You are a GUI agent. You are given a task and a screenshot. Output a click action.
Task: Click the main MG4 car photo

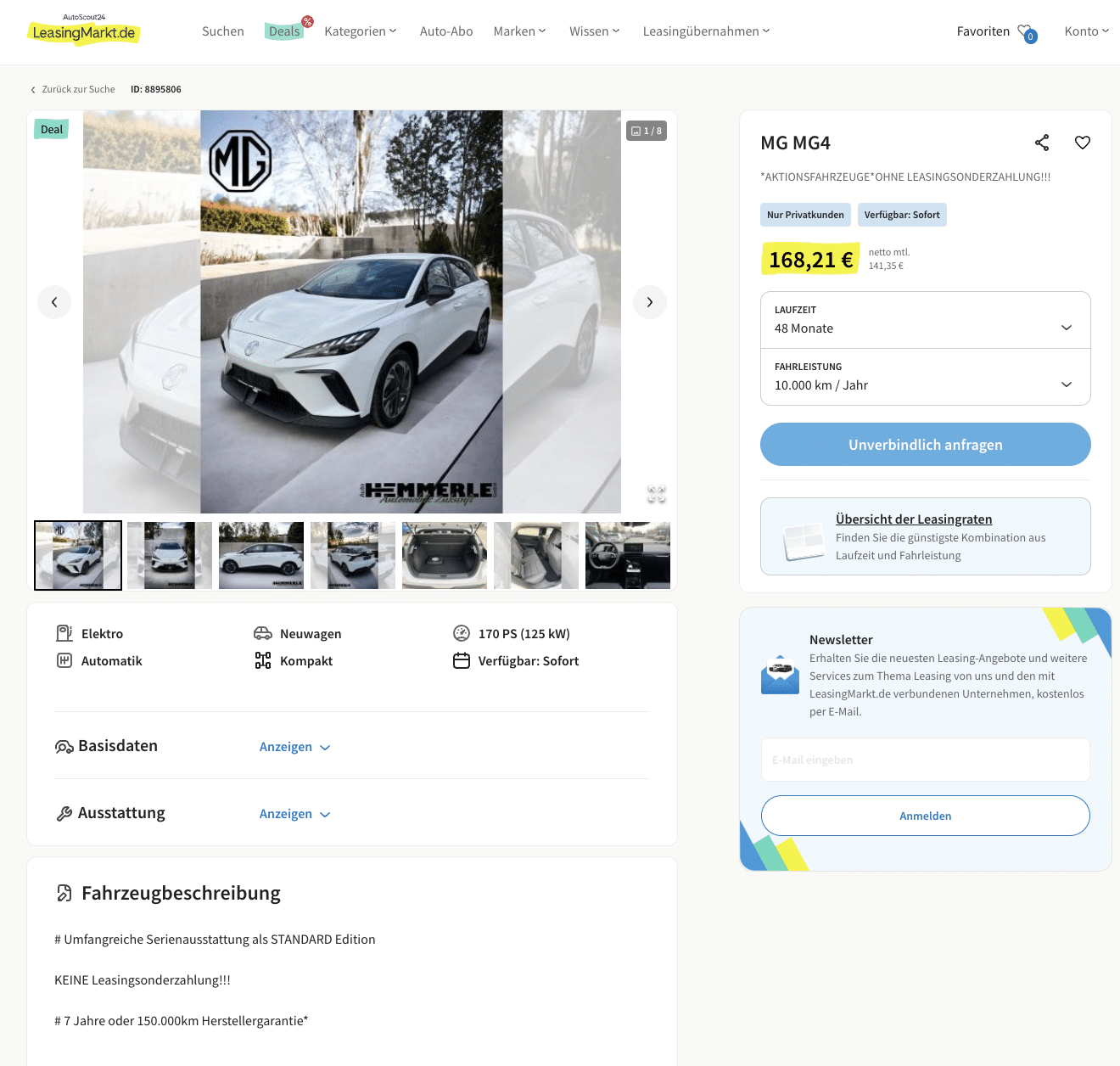pyautogui.click(x=352, y=311)
